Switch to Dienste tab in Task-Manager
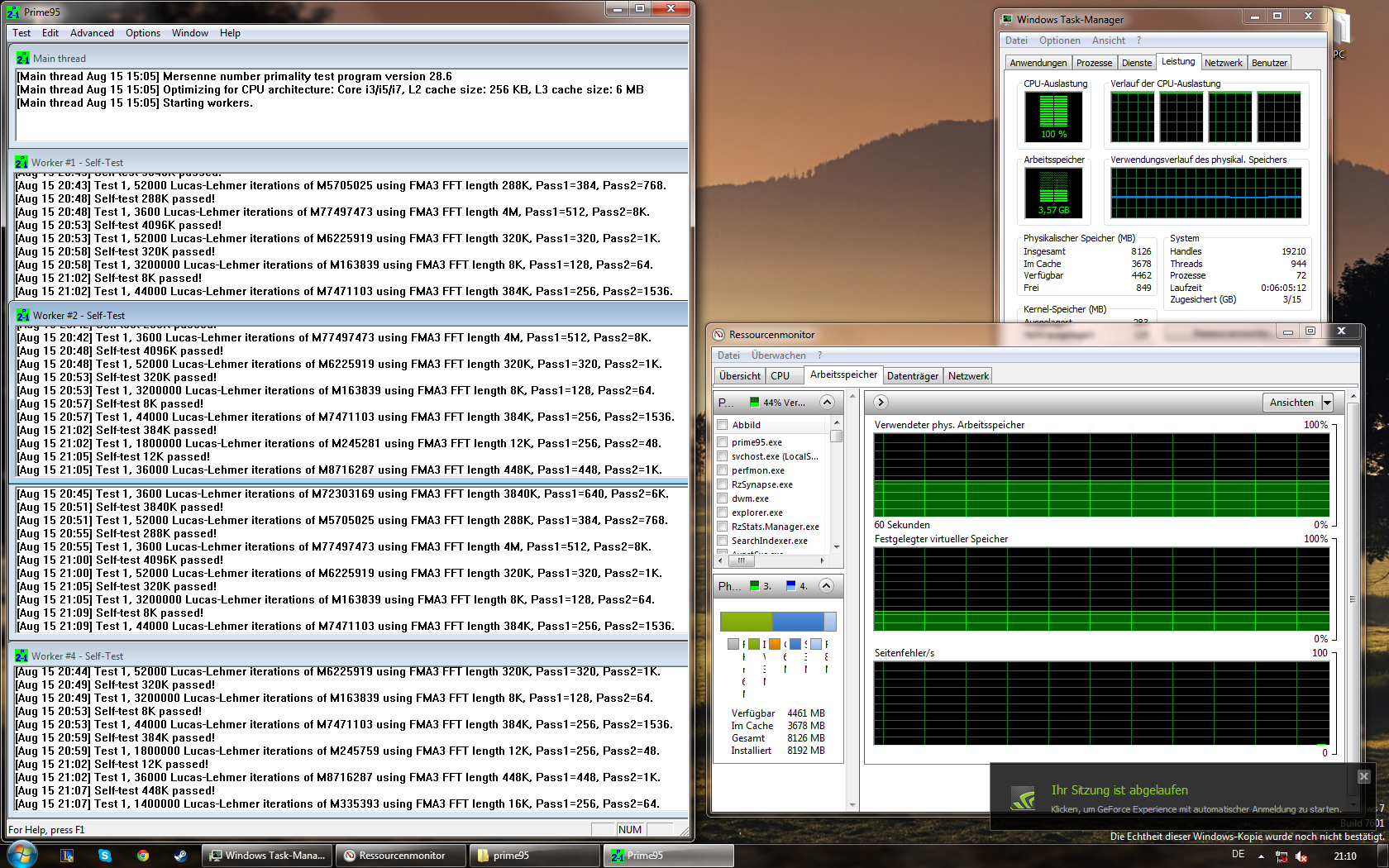The width and height of the screenshot is (1389, 868). pos(1137,63)
